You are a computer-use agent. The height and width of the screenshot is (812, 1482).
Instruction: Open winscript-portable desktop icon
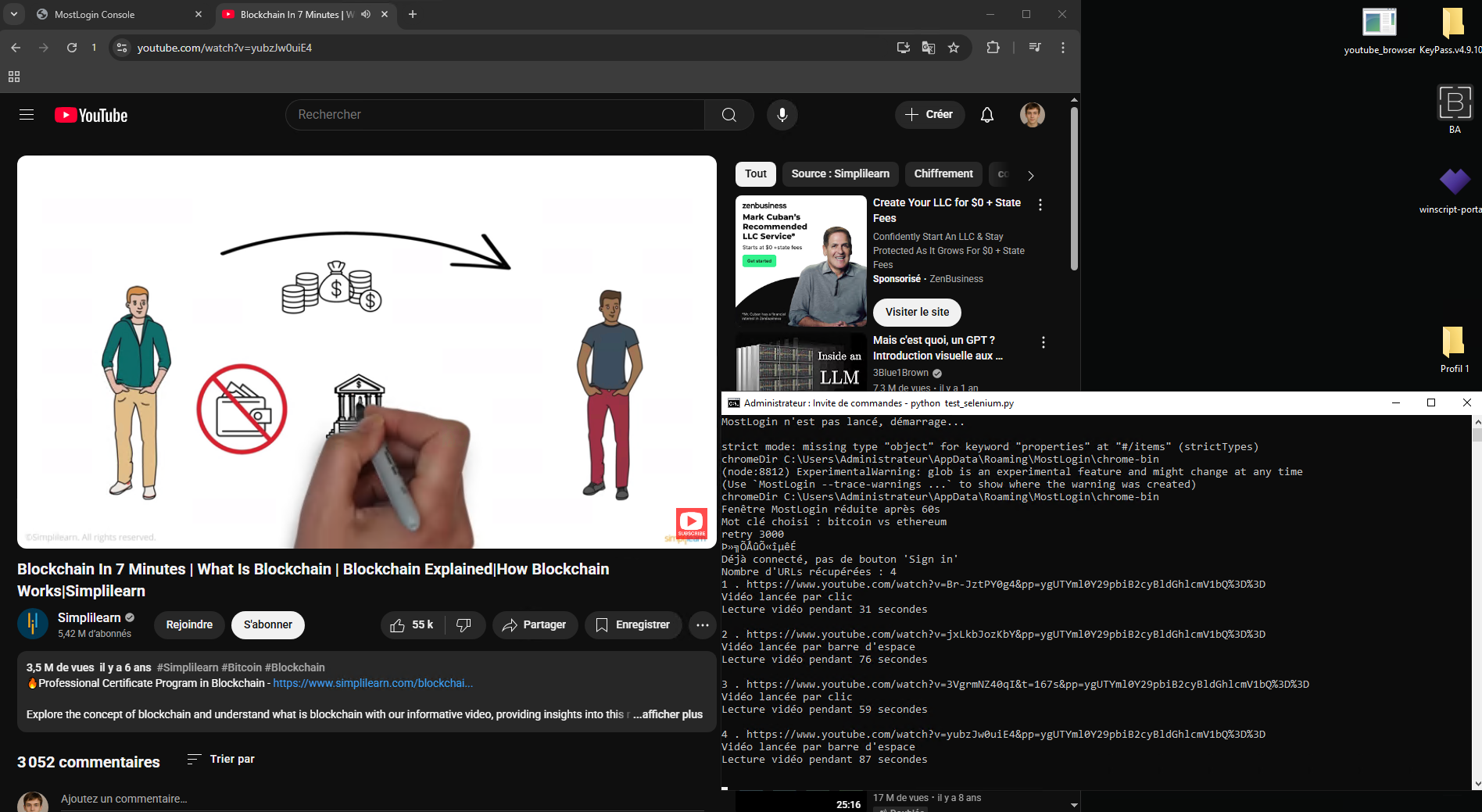(1454, 191)
